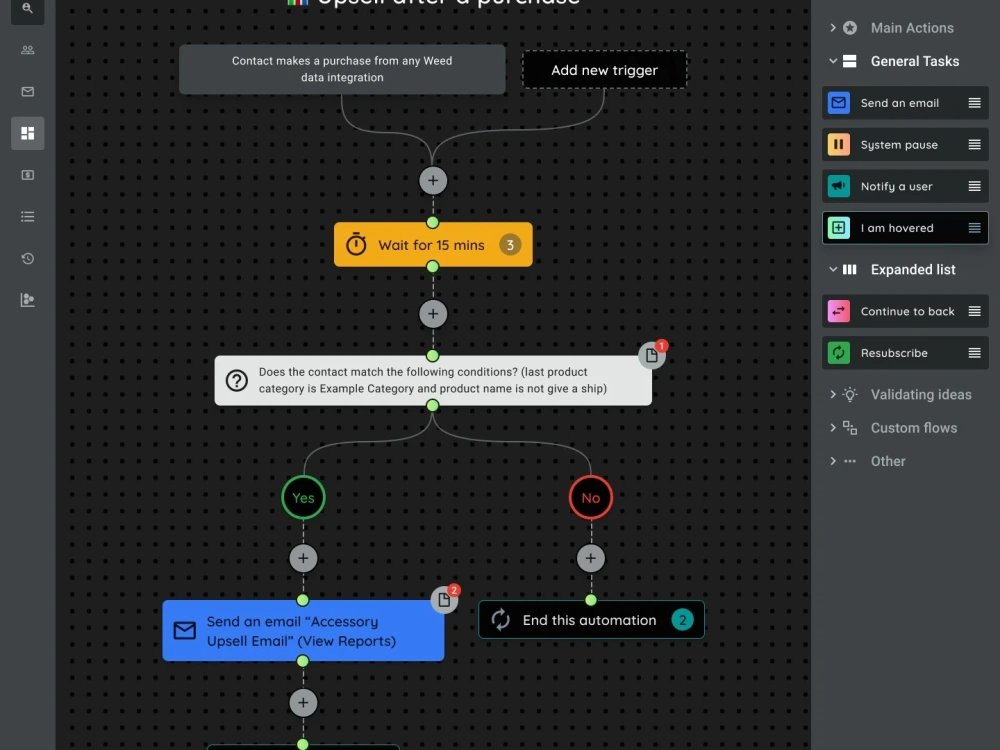1000x750 pixels.
Task: Click the plus node below the Send email step
Action: [x=303, y=703]
